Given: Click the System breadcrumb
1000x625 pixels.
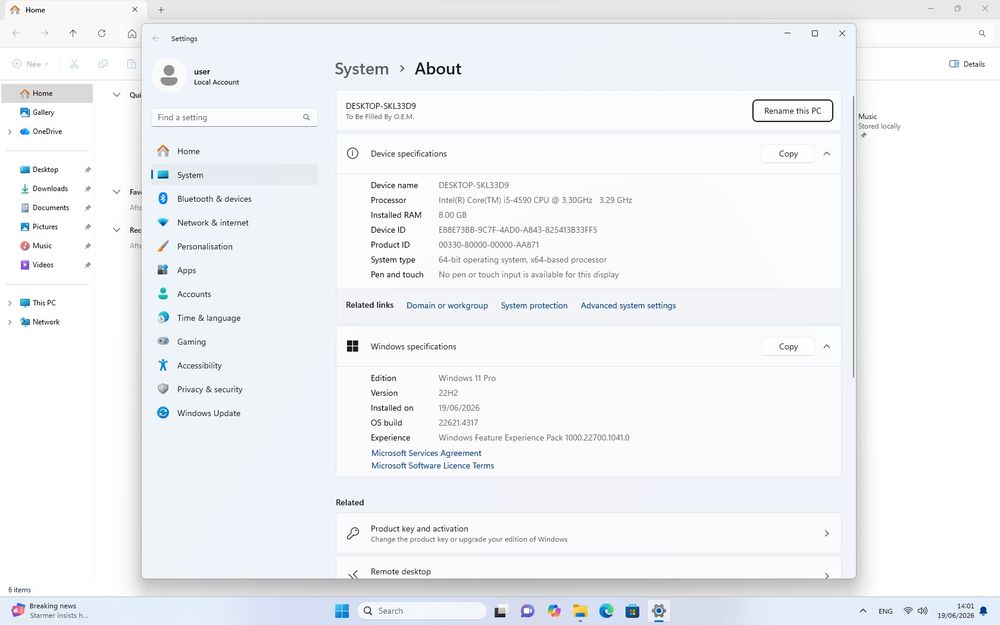Looking at the screenshot, I should (x=362, y=69).
